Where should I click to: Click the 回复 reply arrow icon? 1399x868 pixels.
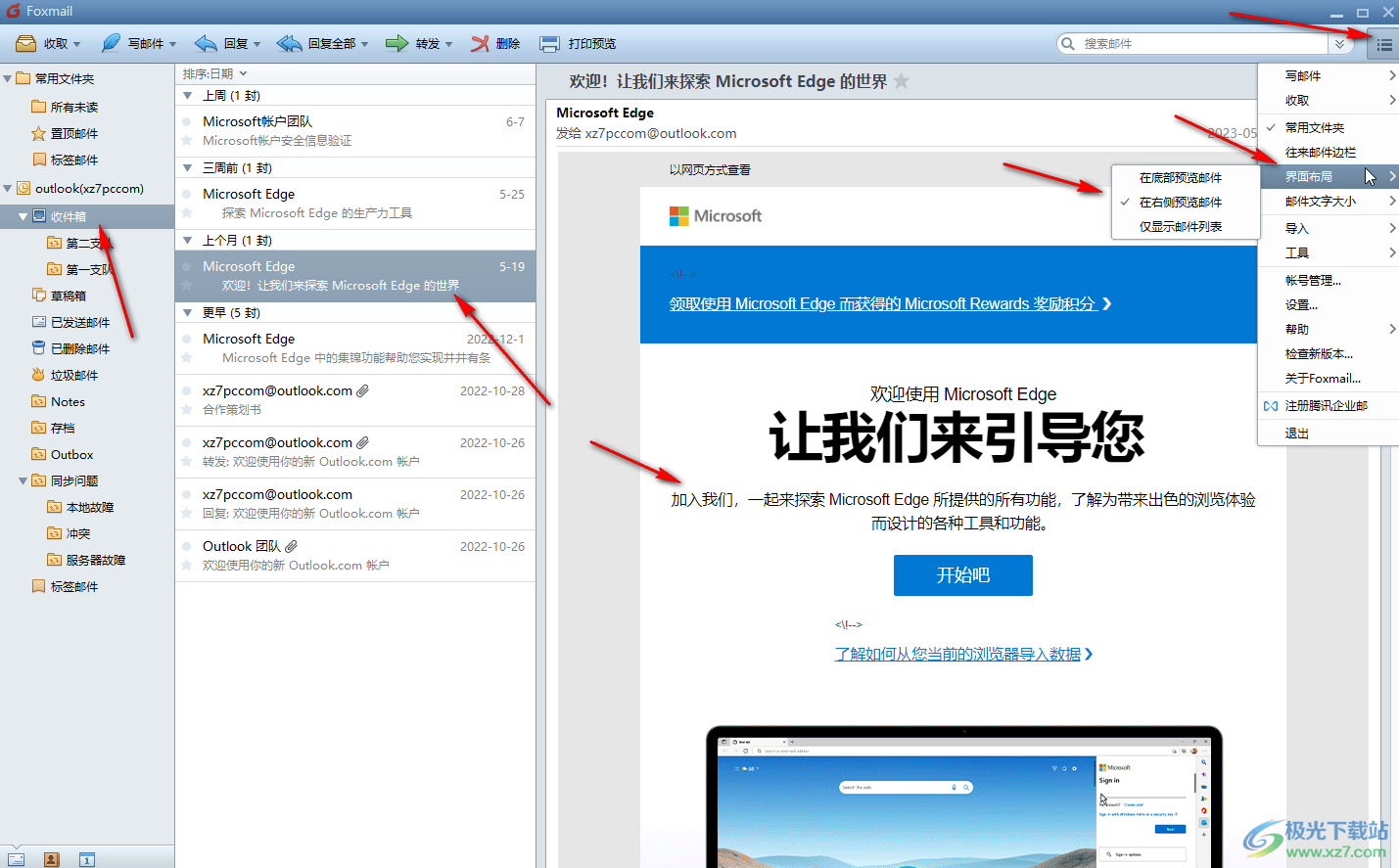[x=206, y=44]
